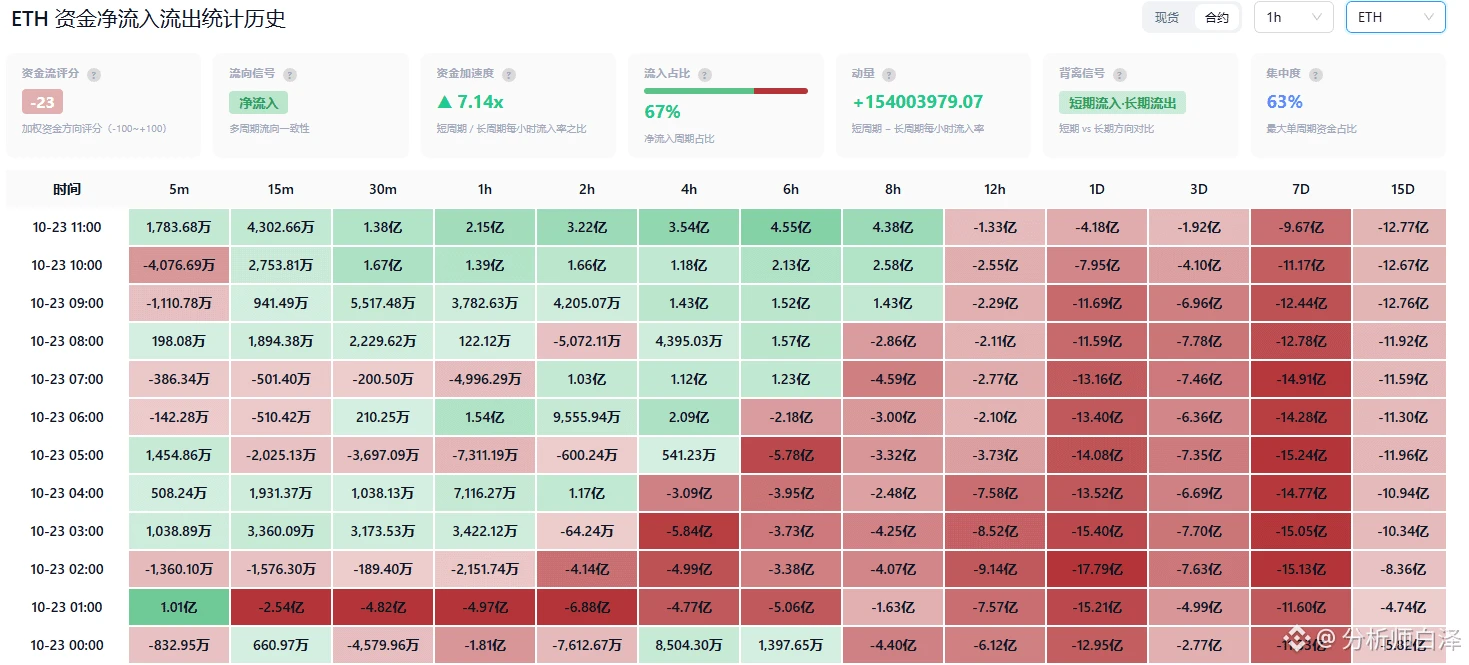Select the 5m column header

coord(179,189)
